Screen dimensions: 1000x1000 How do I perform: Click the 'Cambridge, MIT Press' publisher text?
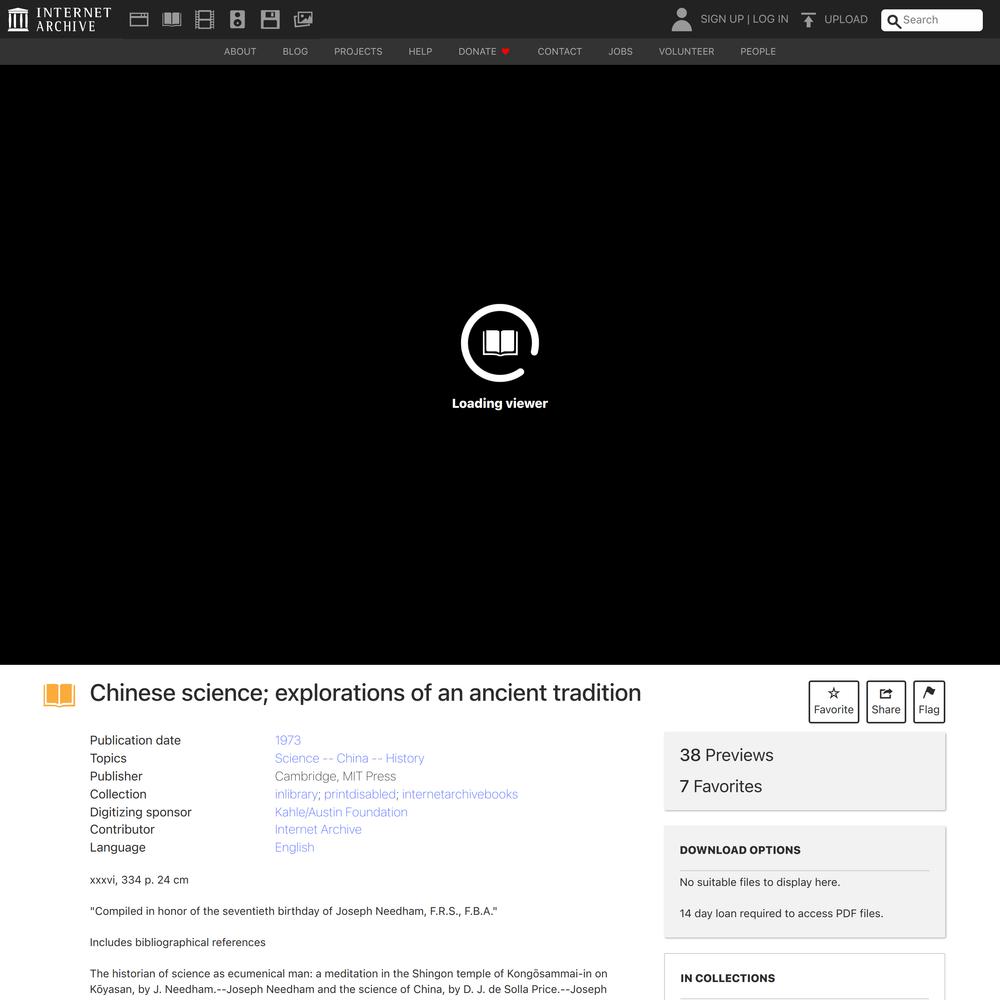(335, 776)
